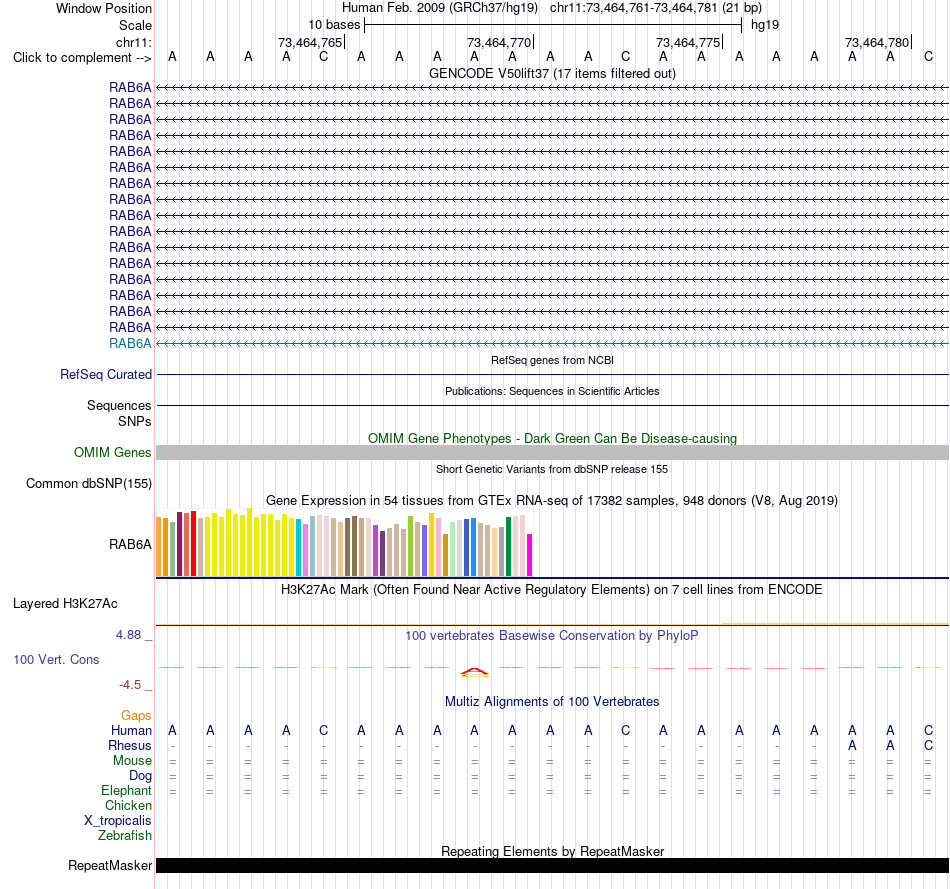Click the 4.88 upper scale value
The image size is (950, 889).
point(128,634)
